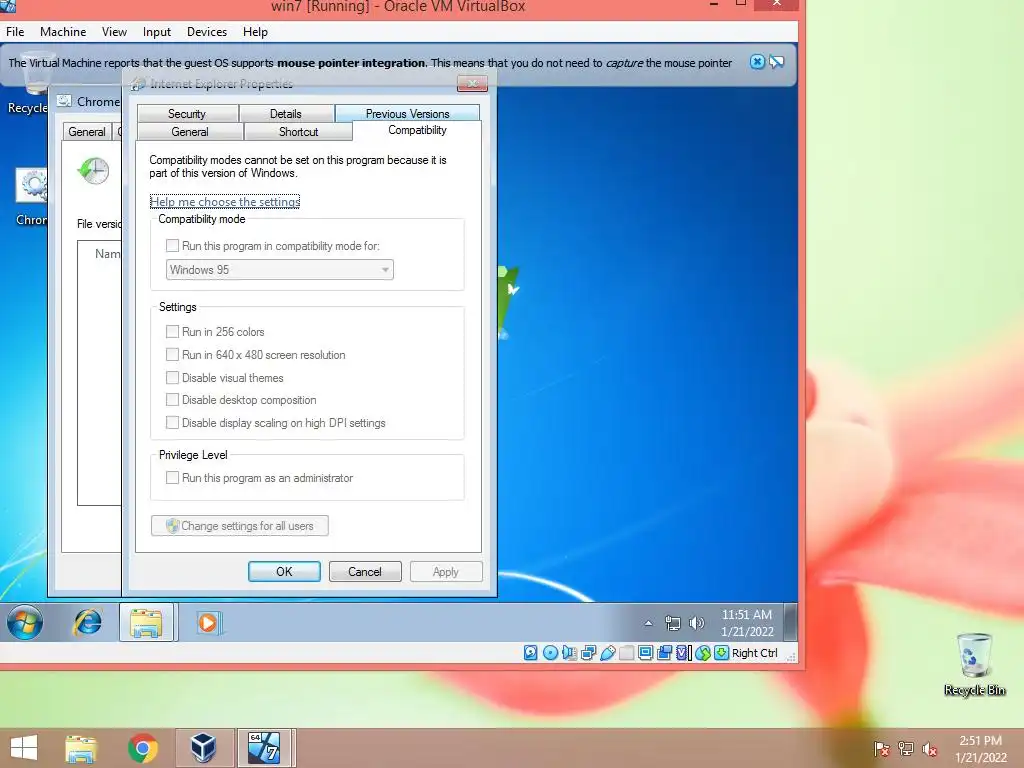1024x768 pixels.
Task: Click the audio icon in VirtualBox status bar
Action: click(569, 652)
